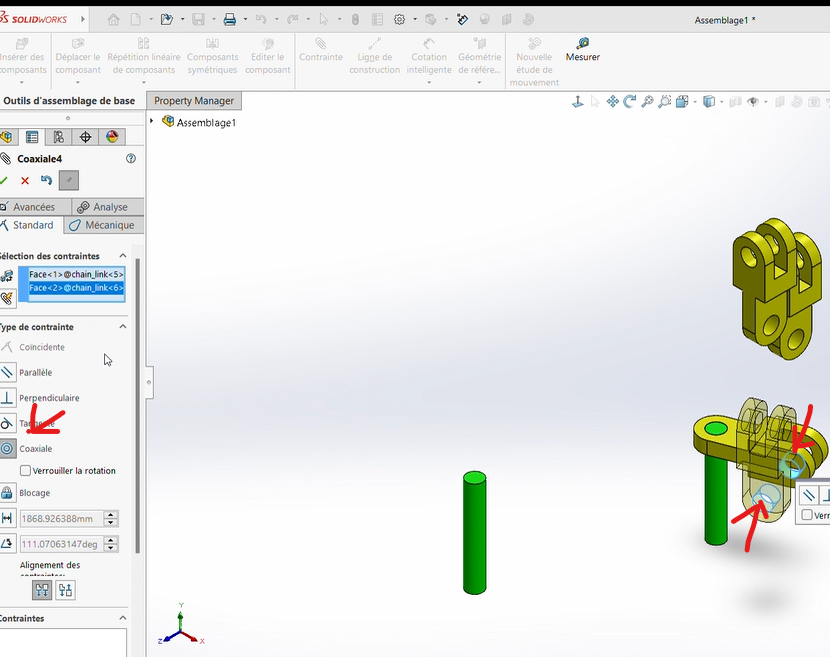Switch to the Mécanique tab
This screenshot has width=830, height=657.
pos(104,225)
